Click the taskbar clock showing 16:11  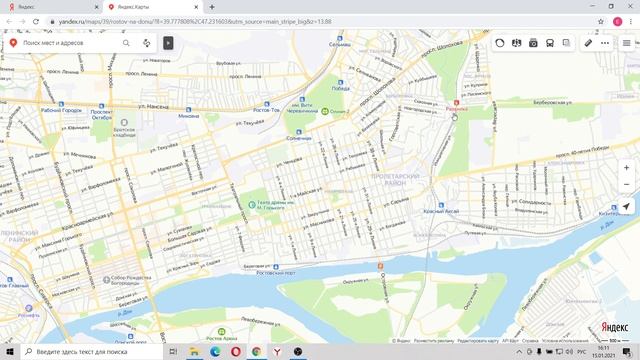(x=603, y=351)
